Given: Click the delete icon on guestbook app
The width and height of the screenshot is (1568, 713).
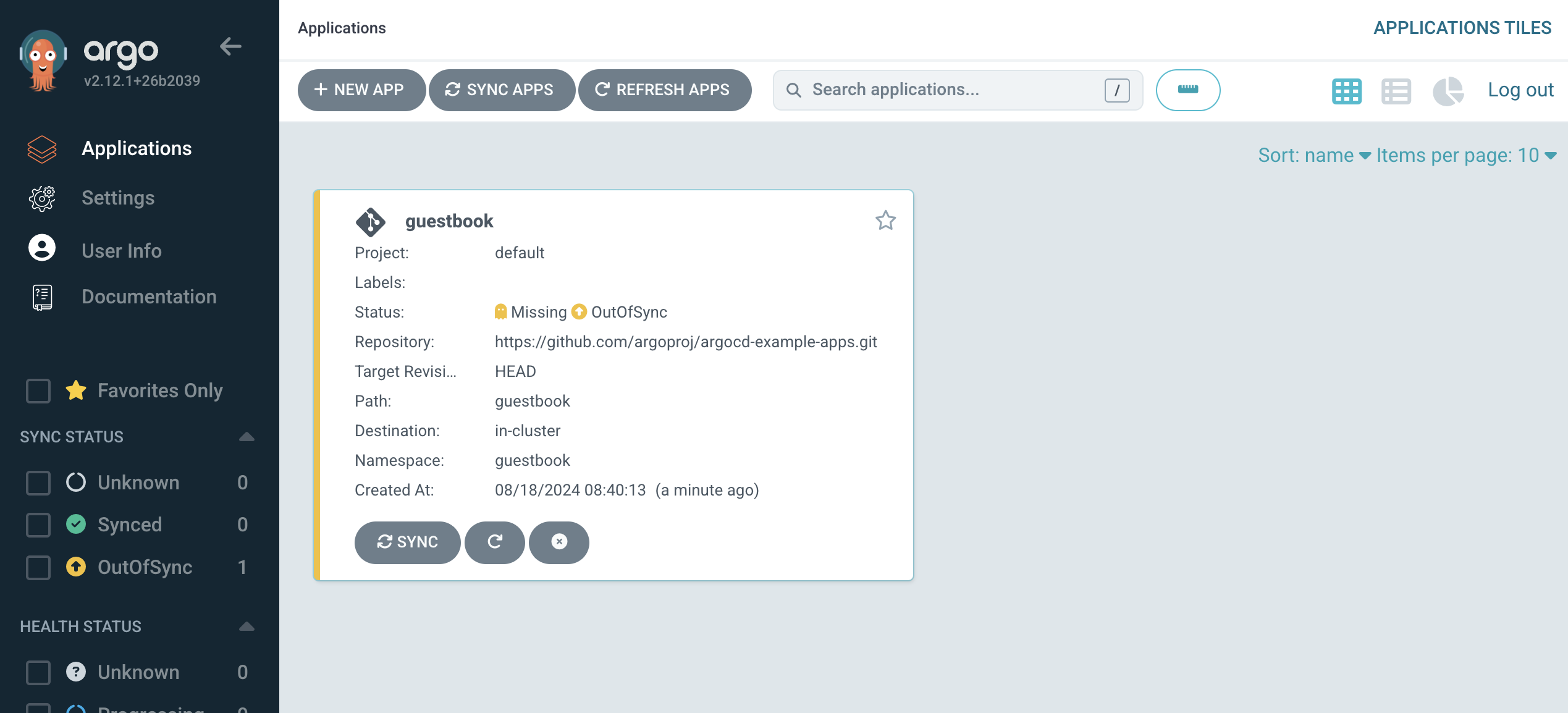Looking at the screenshot, I should tap(559, 542).
